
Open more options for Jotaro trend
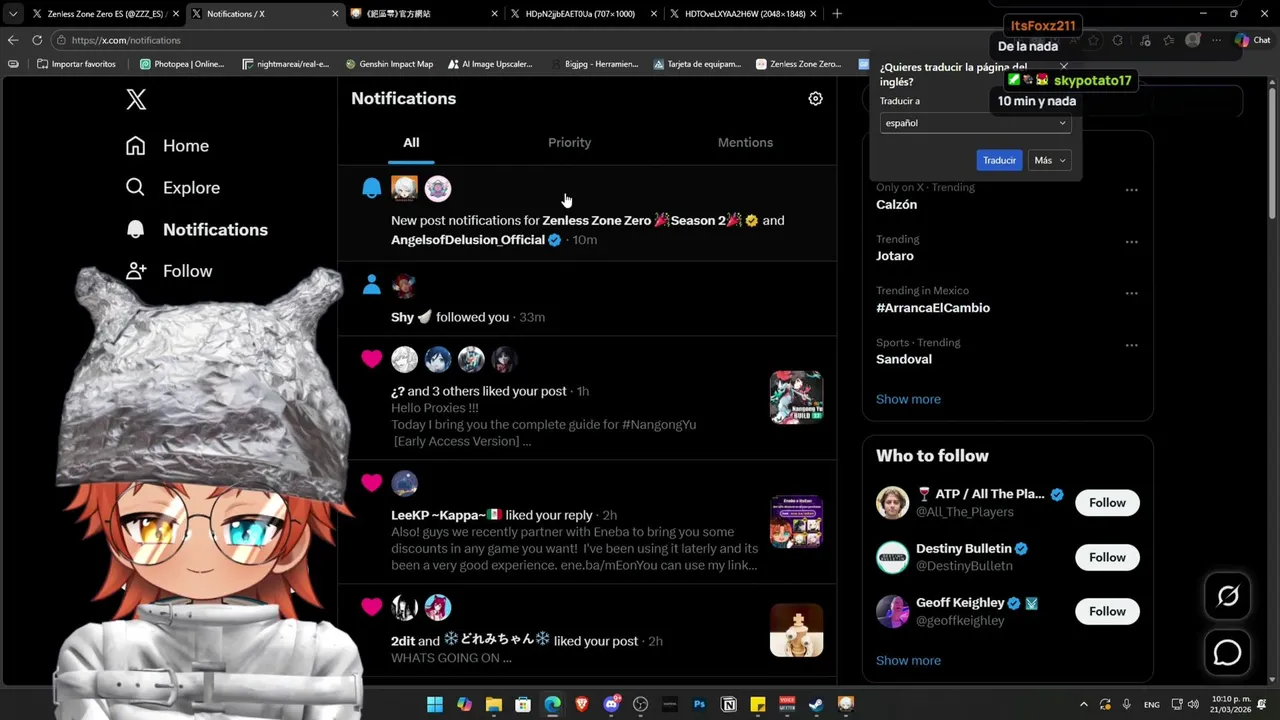(1132, 242)
